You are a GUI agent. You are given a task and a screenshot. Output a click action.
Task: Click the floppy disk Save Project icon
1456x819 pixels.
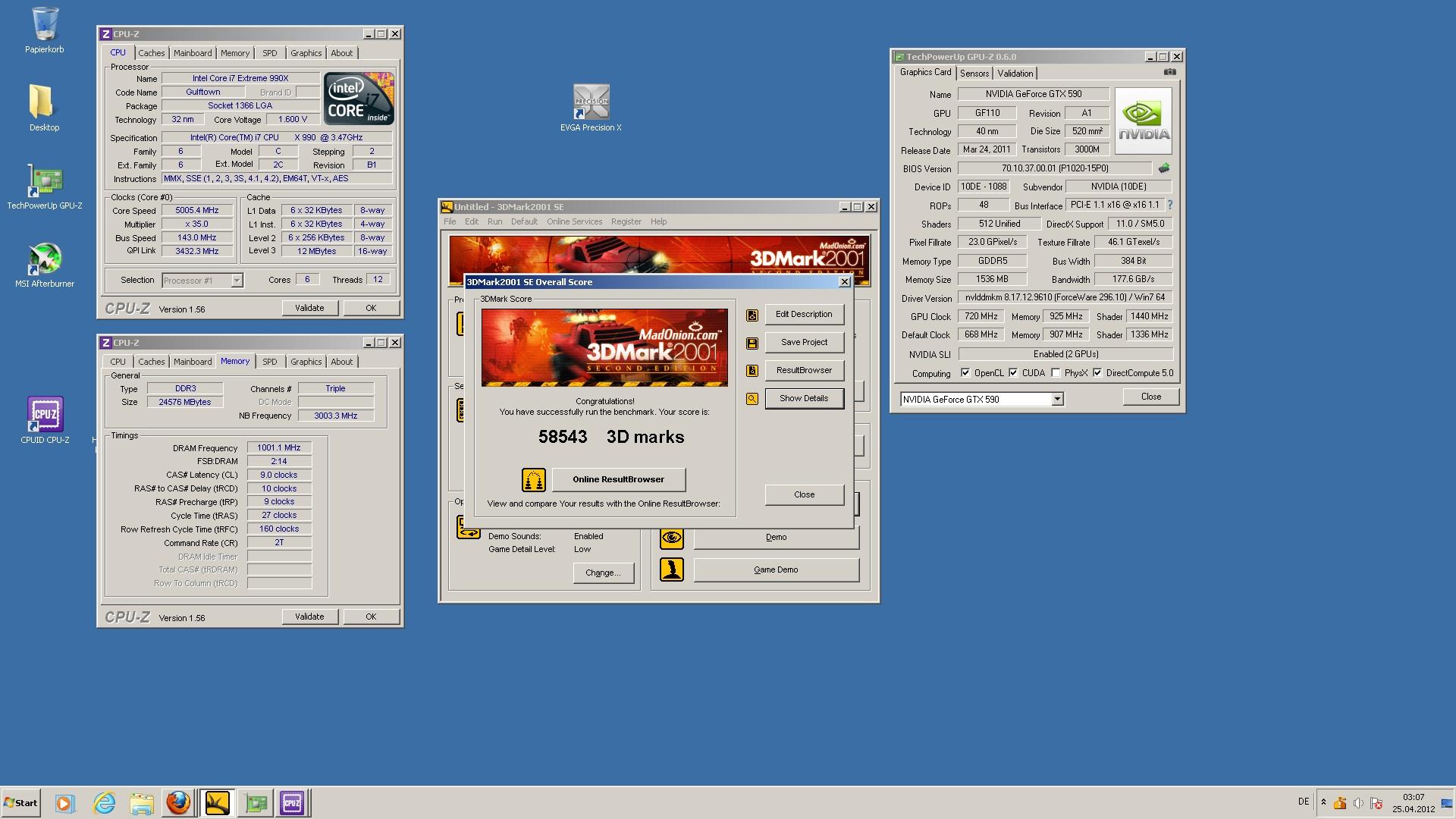coord(752,343)
